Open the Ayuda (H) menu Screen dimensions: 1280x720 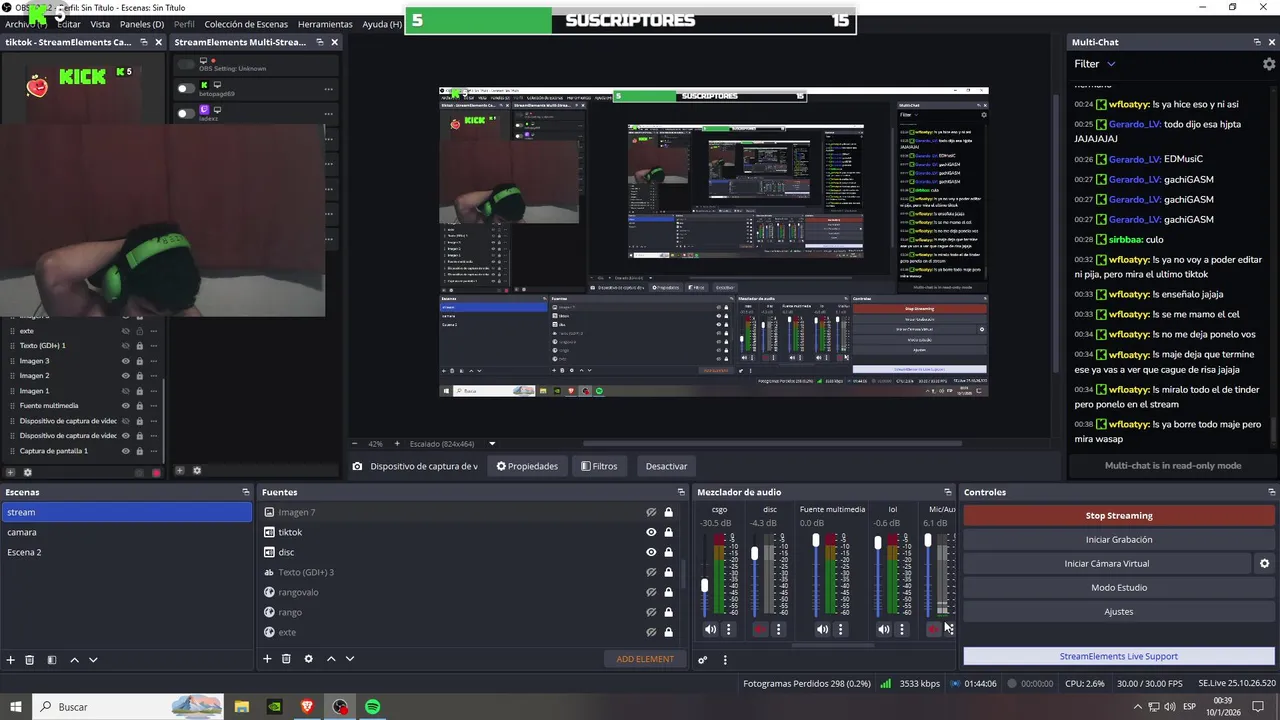pyautogui.click(x=381, y=24)
